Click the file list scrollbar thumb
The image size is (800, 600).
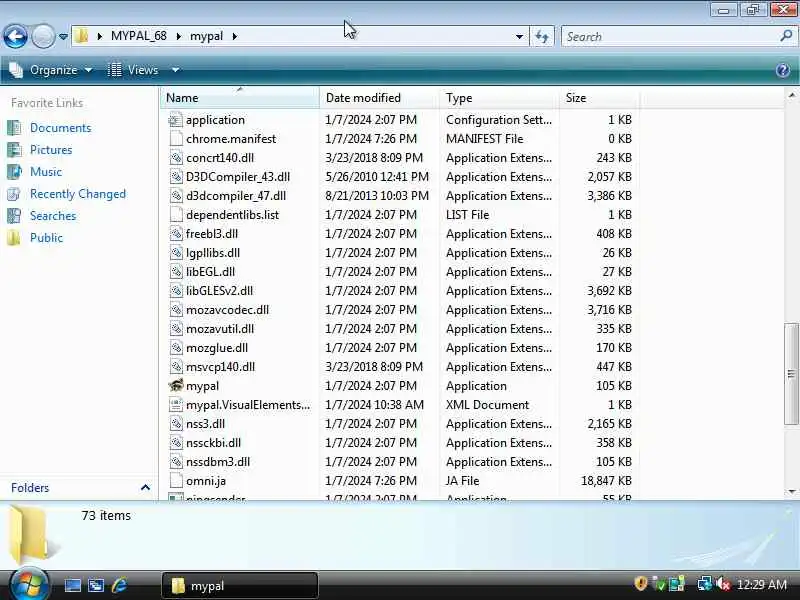click(x=791, y=373)
